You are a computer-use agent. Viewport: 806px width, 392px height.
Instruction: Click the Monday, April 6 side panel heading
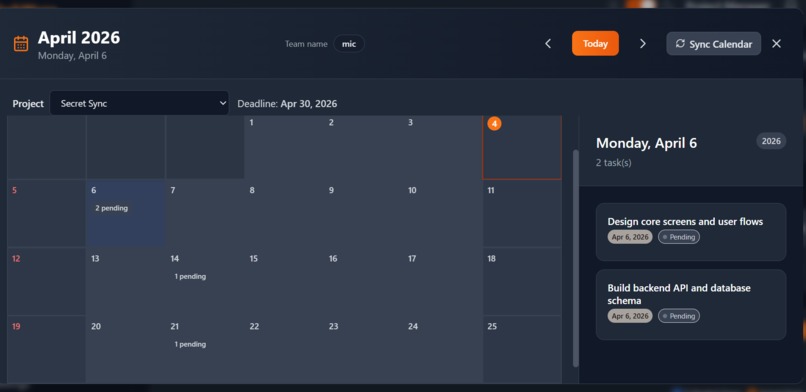tap(646, 143)
